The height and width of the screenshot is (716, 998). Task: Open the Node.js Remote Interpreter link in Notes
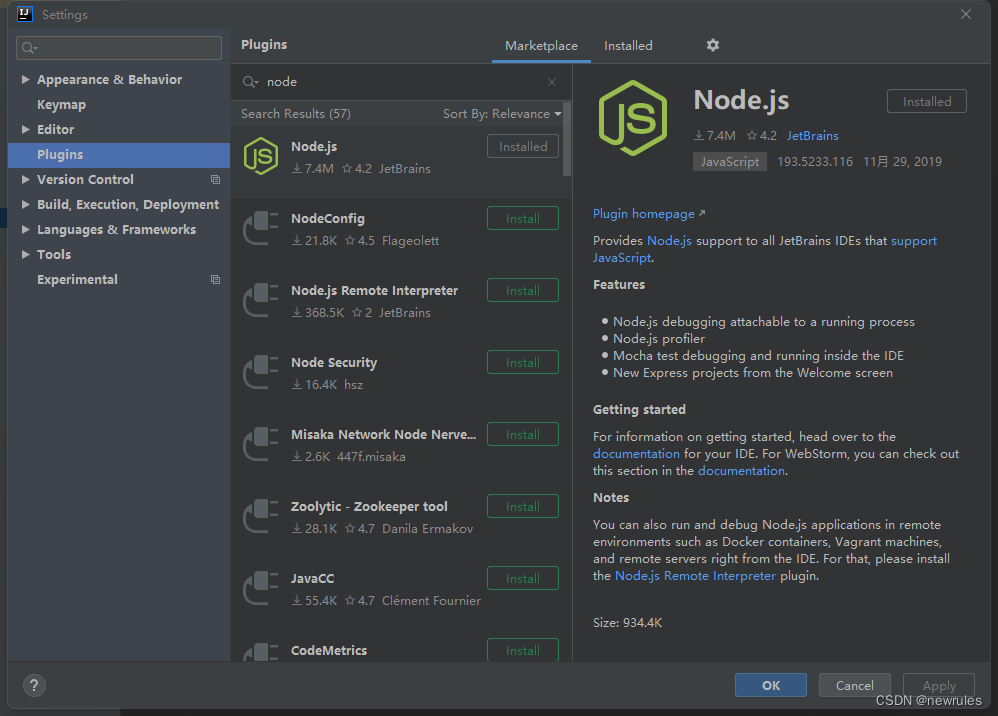click(695, 576)
